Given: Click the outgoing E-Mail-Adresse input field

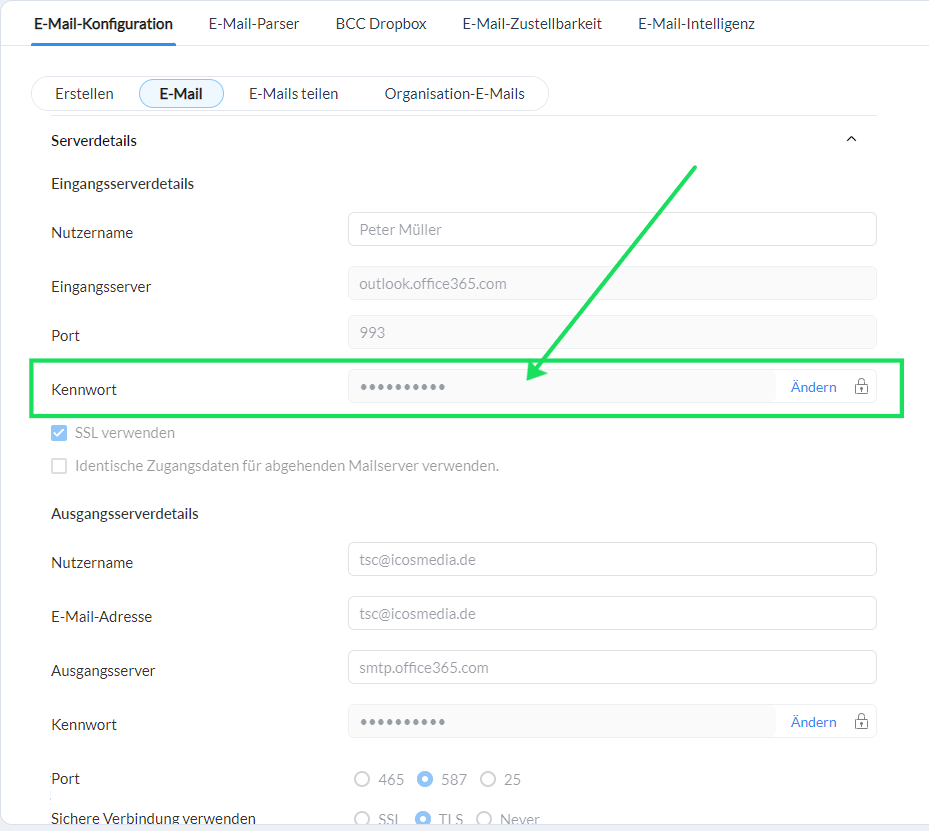Looking at the screenshot, I should point(612,614).
